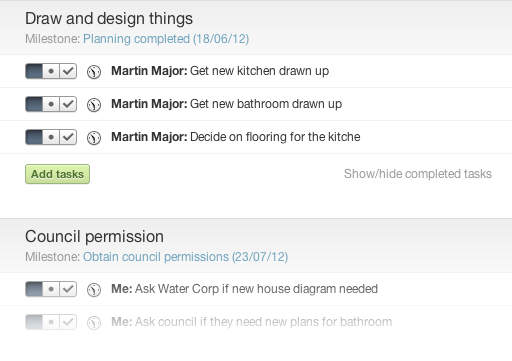
Task: Click timer icon for bathroom drawn up task
Action: point(94,105)
